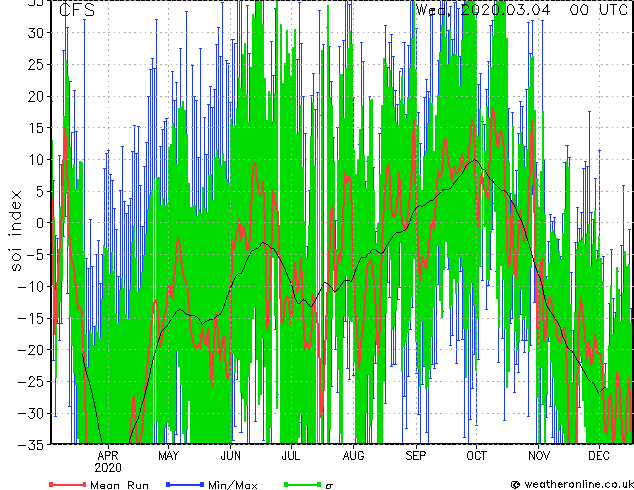
Task: Click the weatheronline.co.uk copyright text
Action: 572,484
